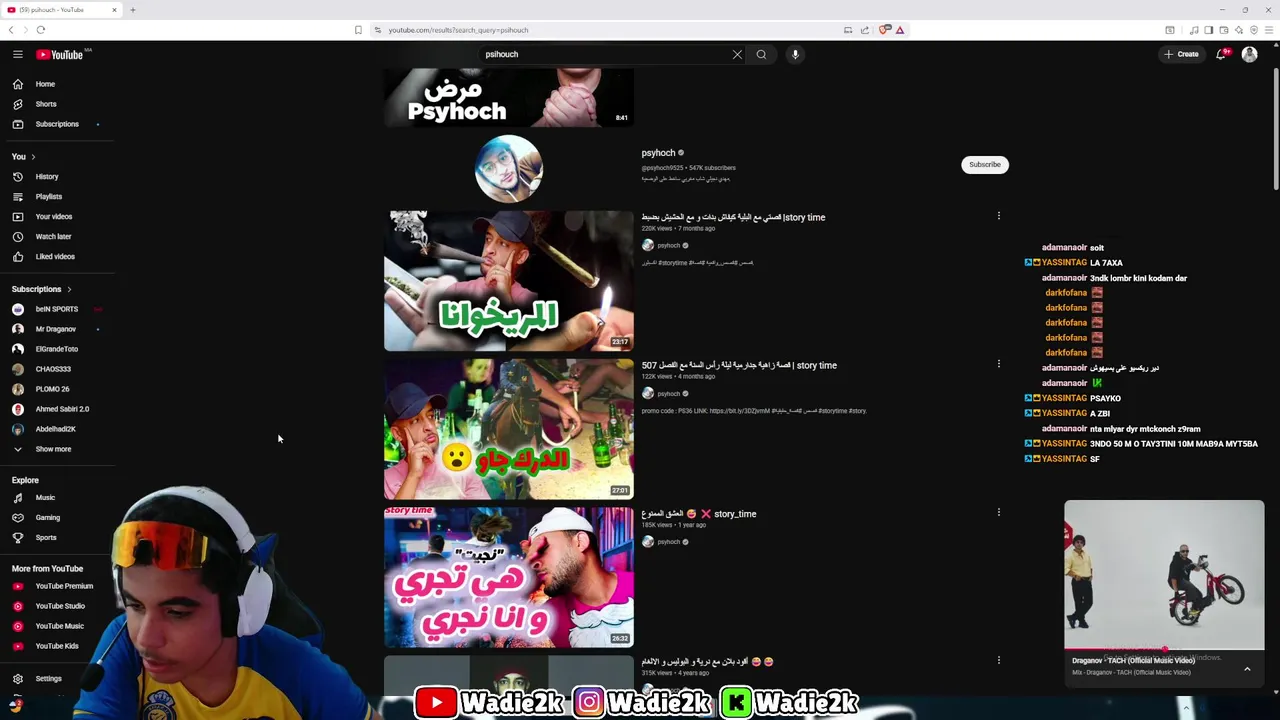Viewport: 1280px width, 720px height.
Task: Reload the page
Action: coord(40,30)
